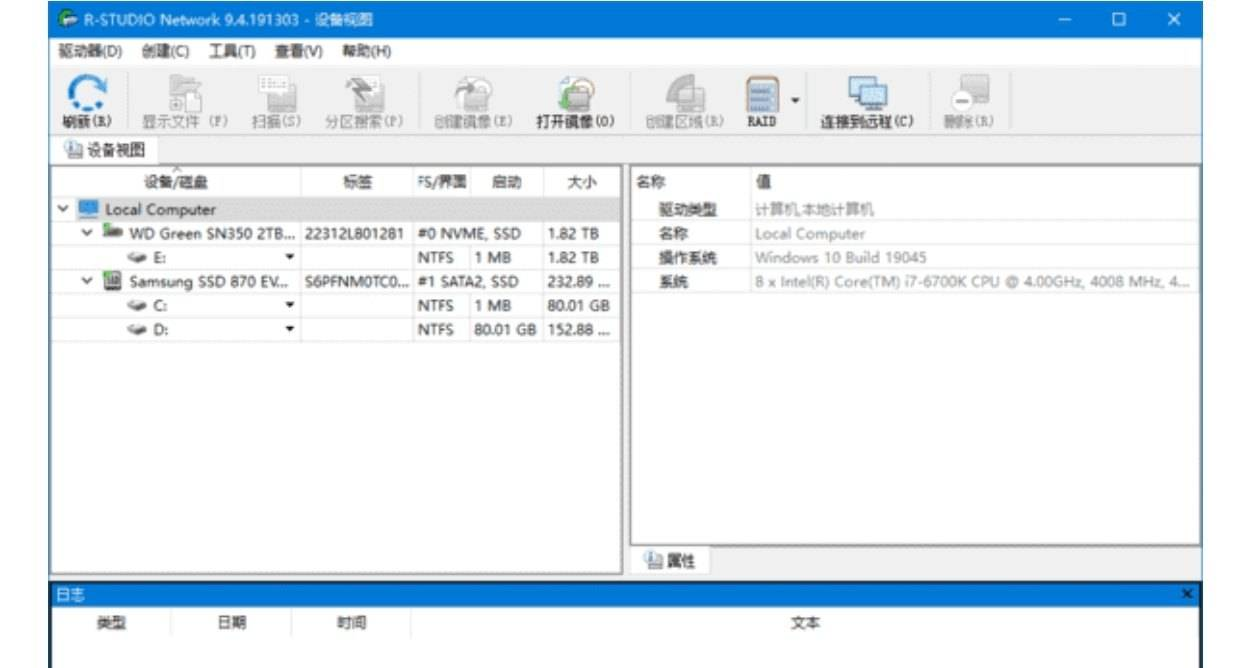Collapse the Samsung SSD 870 drive node

point(88,282)
